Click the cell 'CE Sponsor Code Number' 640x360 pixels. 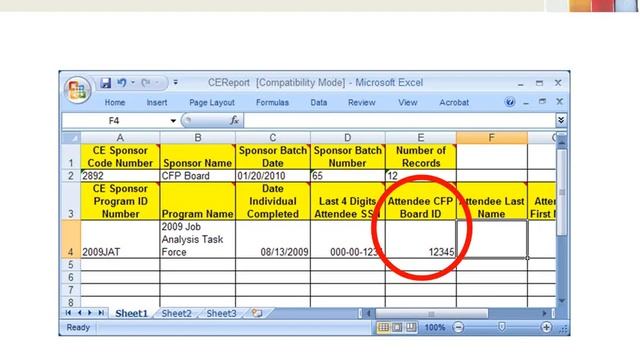click(x=120, y=157)
